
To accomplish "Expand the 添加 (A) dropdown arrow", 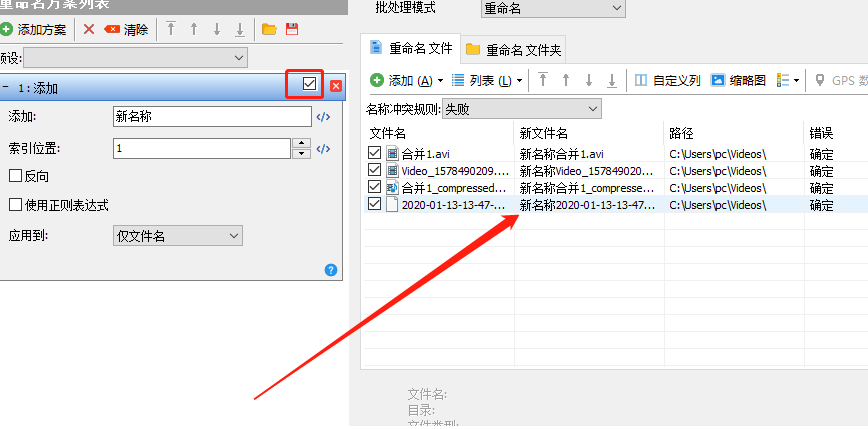I will pyautogui.click(x=441, y=81).
